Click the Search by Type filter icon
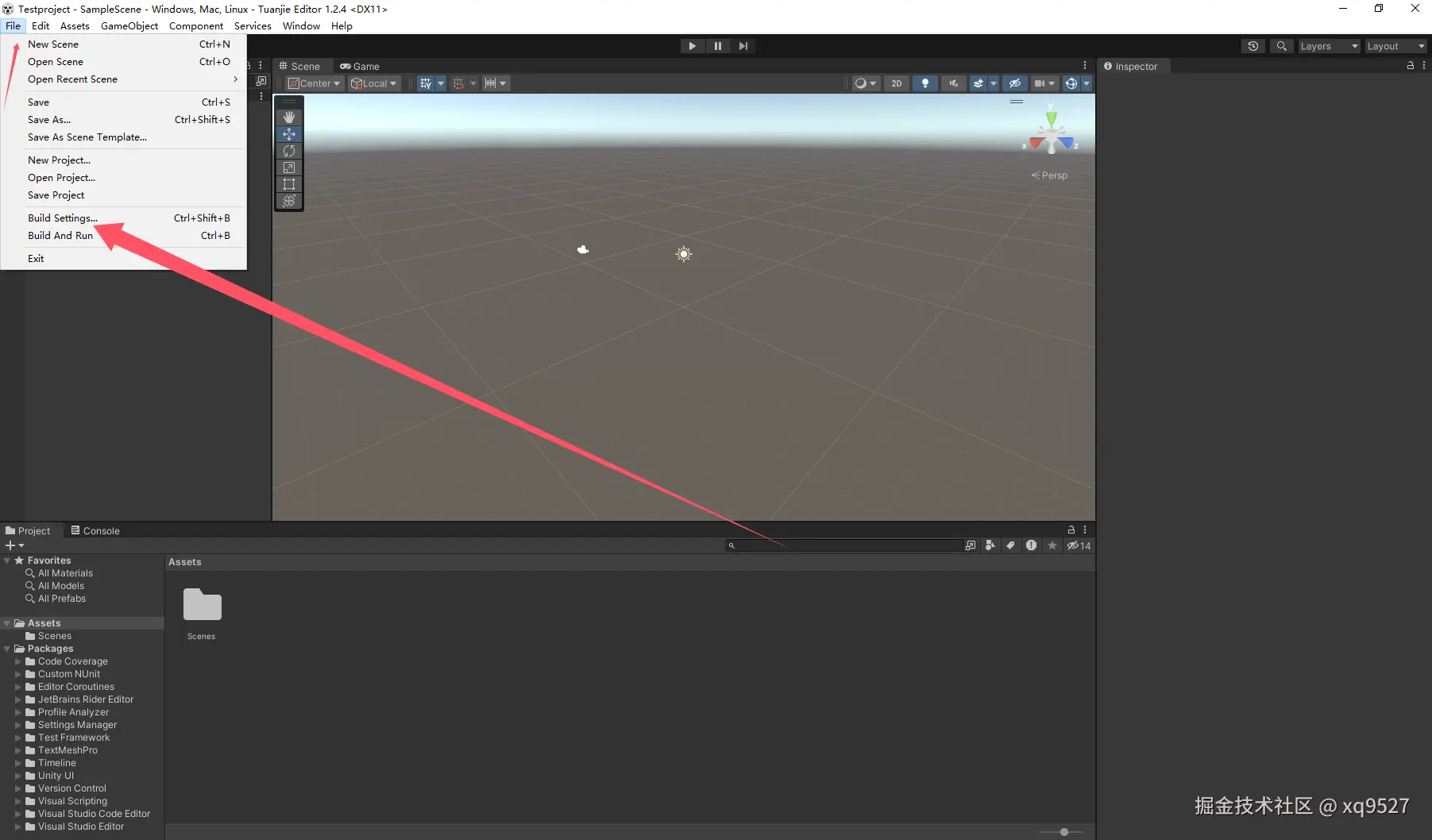Viewport: 1432px width, 840px height. point(990,545)
